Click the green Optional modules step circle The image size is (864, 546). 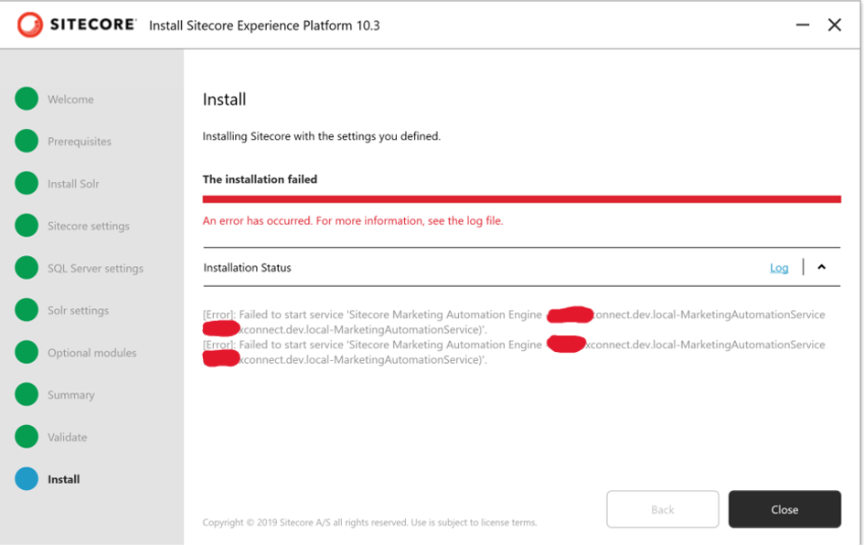[x=26, y=352]
